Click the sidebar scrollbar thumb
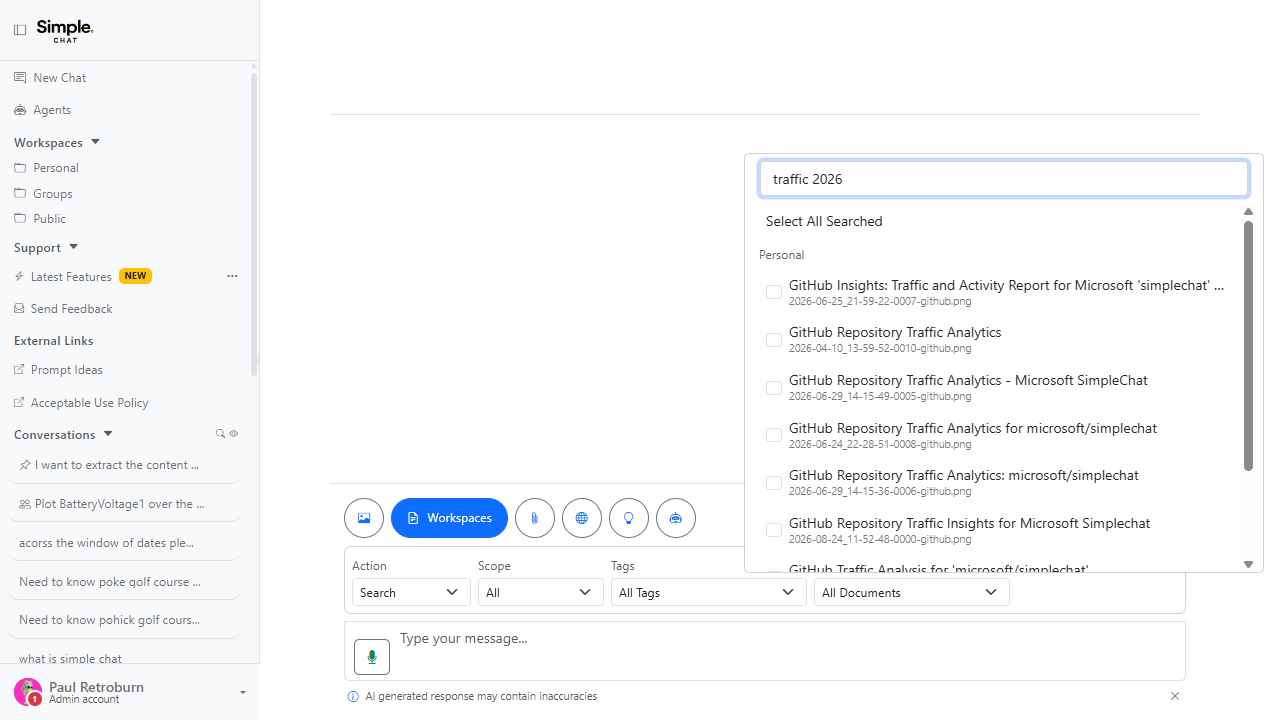Screen dimensions: 1280x720 [x=254, y=223]
